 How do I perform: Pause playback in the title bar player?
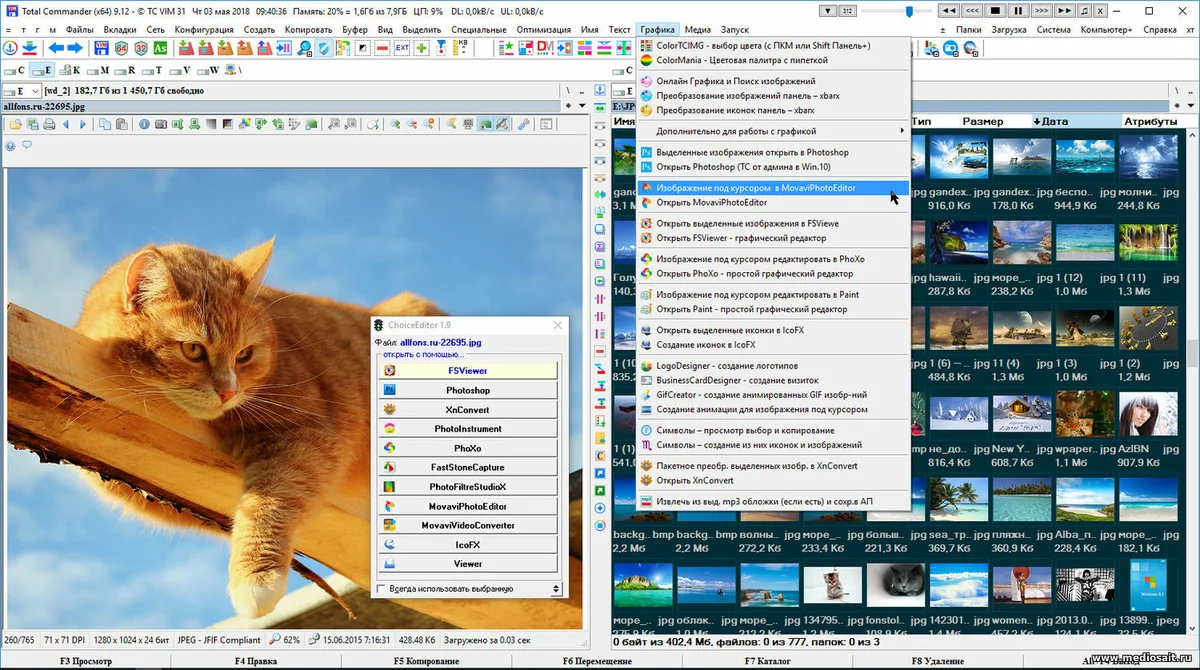point(1018,10)
